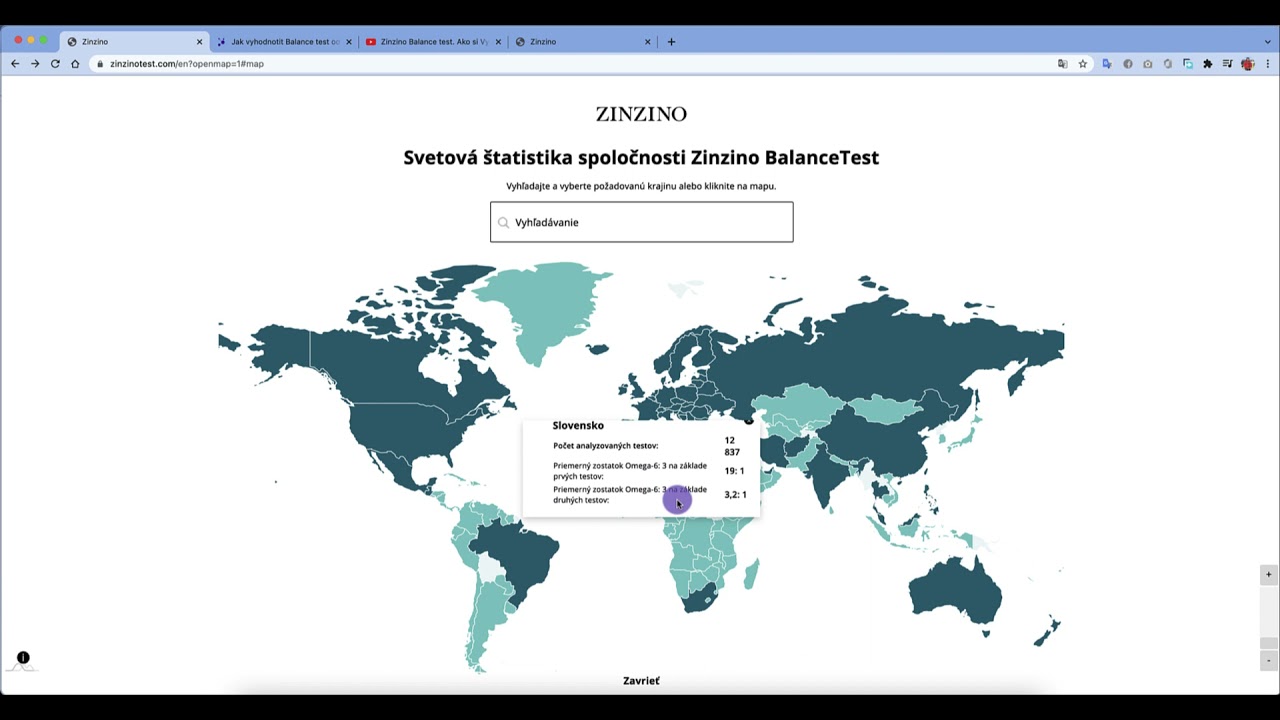
Task: Open the Office extension icon
Action: coord(1168,64)
